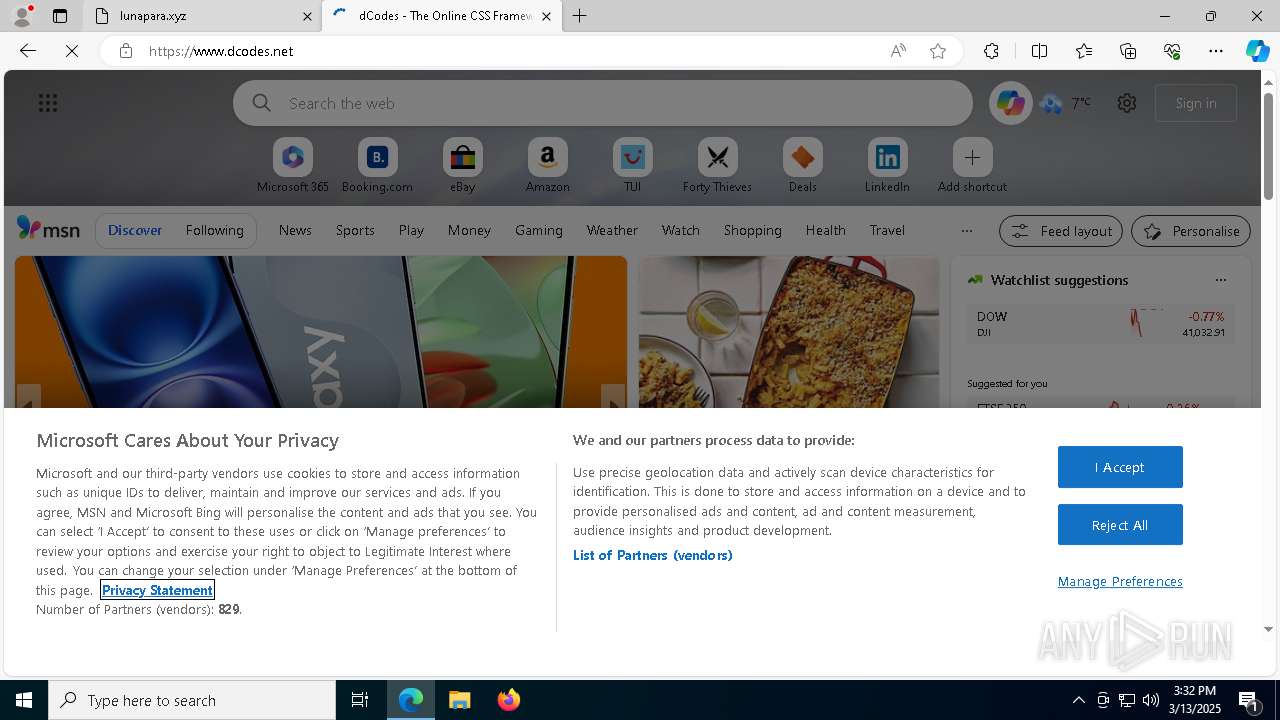Click the Personalise button

1191,231
